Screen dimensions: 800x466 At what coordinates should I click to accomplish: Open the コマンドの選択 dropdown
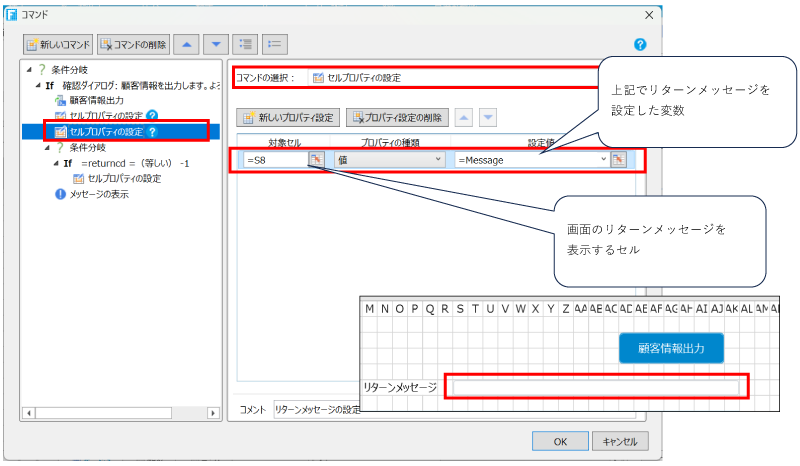tap(454, 78)
